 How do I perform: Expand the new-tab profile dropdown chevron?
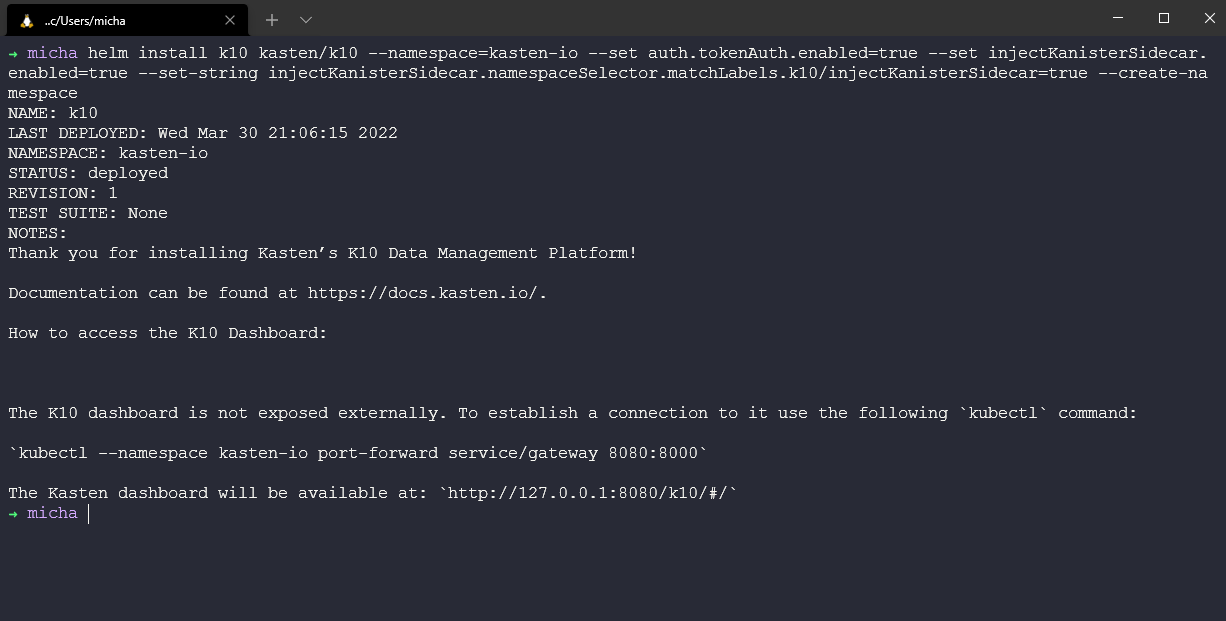point(306,20)
